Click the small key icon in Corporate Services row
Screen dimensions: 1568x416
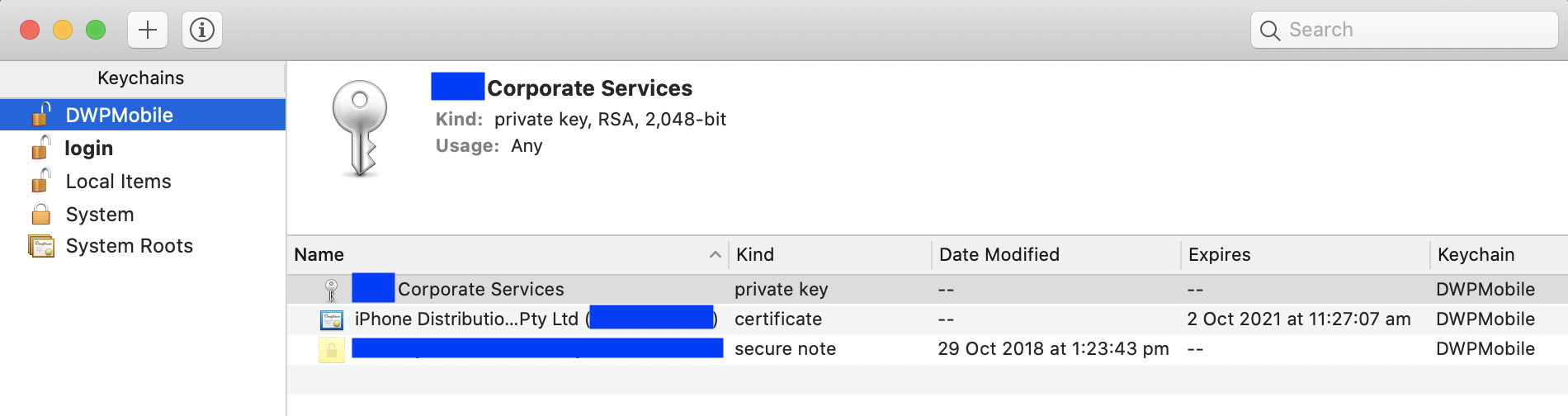point(332,290)
